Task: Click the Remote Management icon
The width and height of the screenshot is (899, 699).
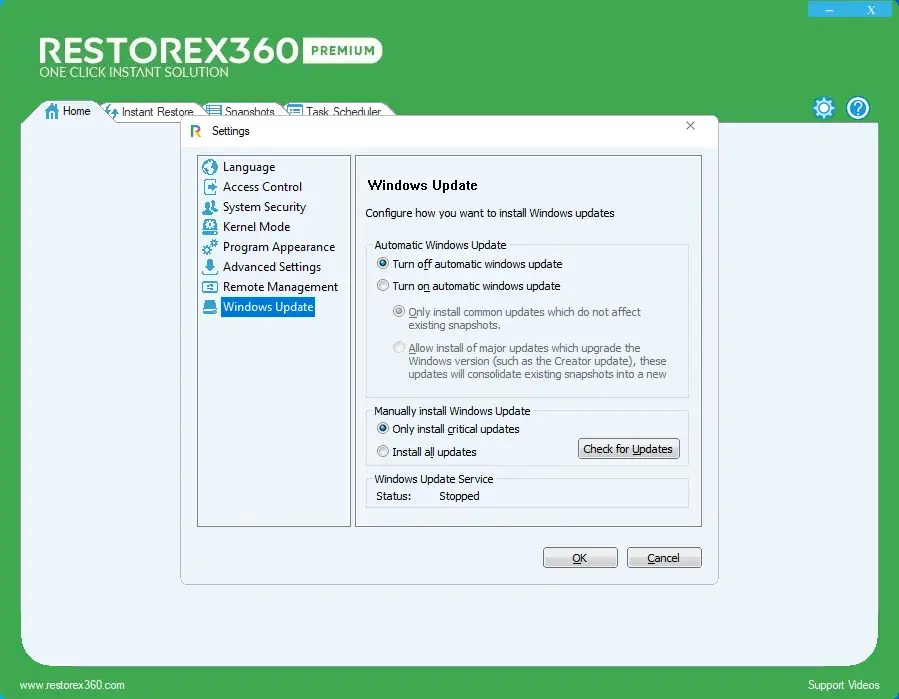Action: (x=209, y=287)
